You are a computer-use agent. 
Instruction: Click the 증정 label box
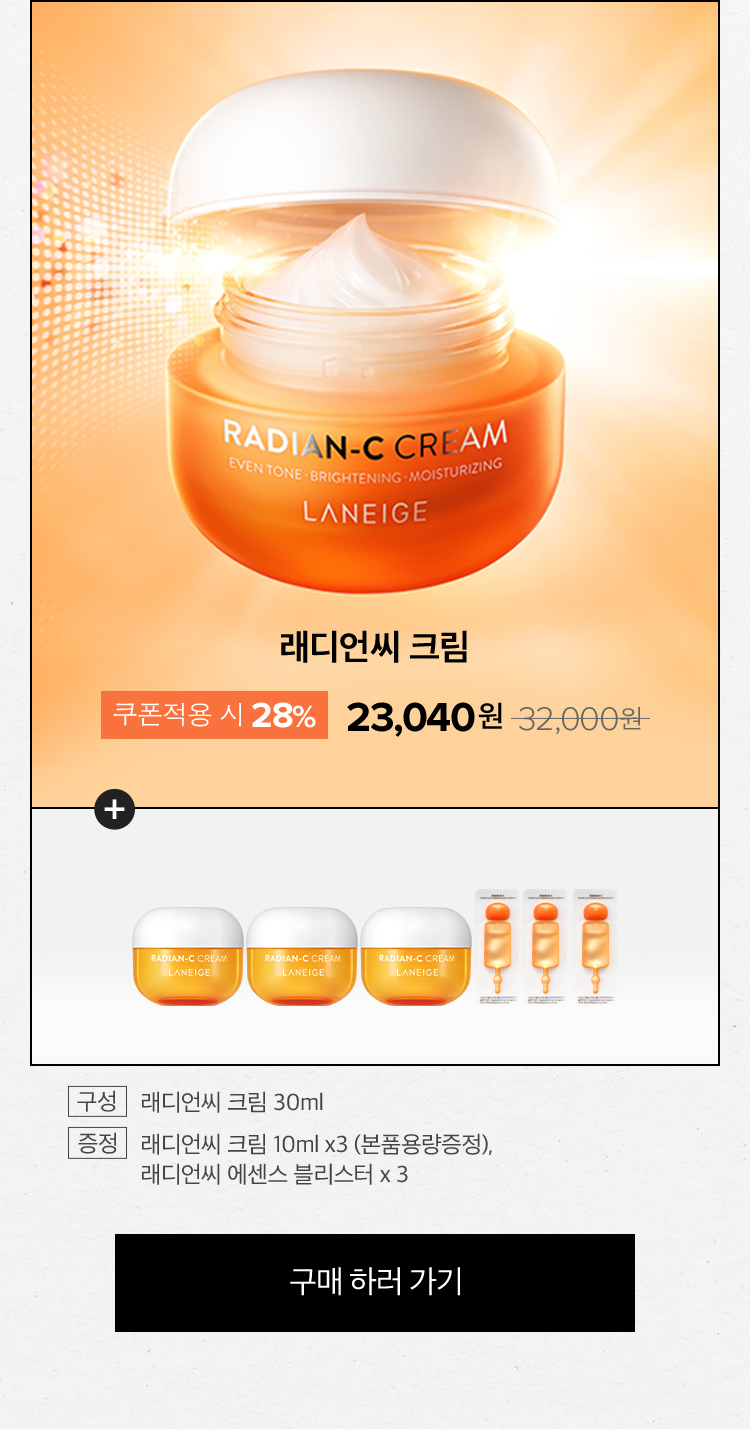[x=97, y=1143]
